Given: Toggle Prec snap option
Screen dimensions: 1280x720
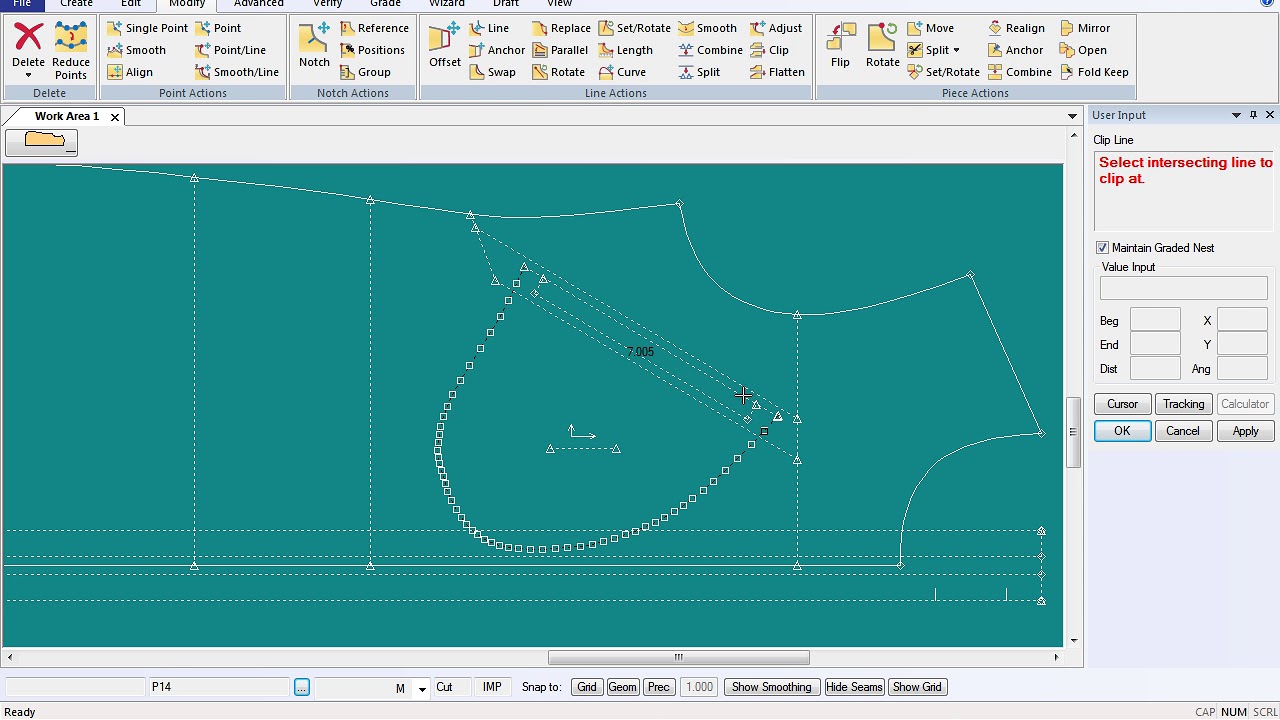Looking at the screenshot, I should coord(659,687).
